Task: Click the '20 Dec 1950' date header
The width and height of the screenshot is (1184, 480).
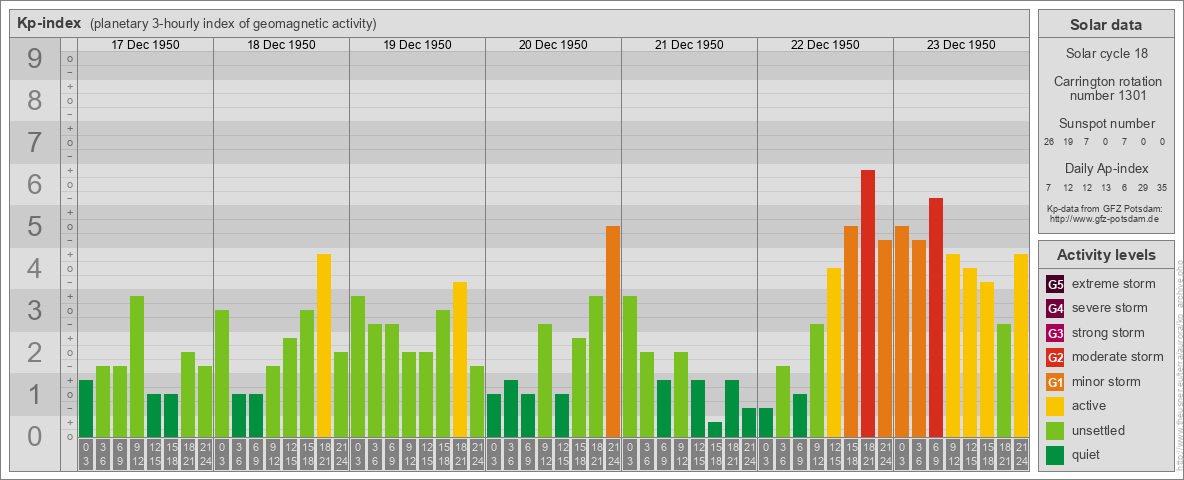Action: (x=553, y=45)
